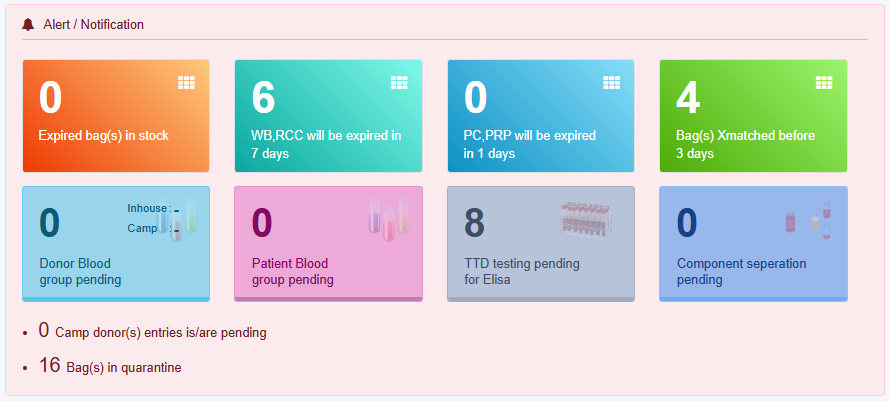The width and height of the screenshot is (890, 401).
Task: Click grid icon on Bag(s) Xmatched tile
Action: (x=824, y=82)
